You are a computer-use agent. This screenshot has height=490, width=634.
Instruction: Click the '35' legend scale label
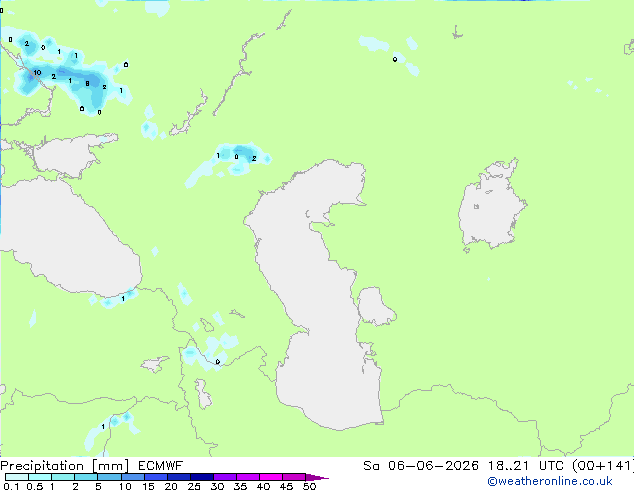tap(240, 486)
